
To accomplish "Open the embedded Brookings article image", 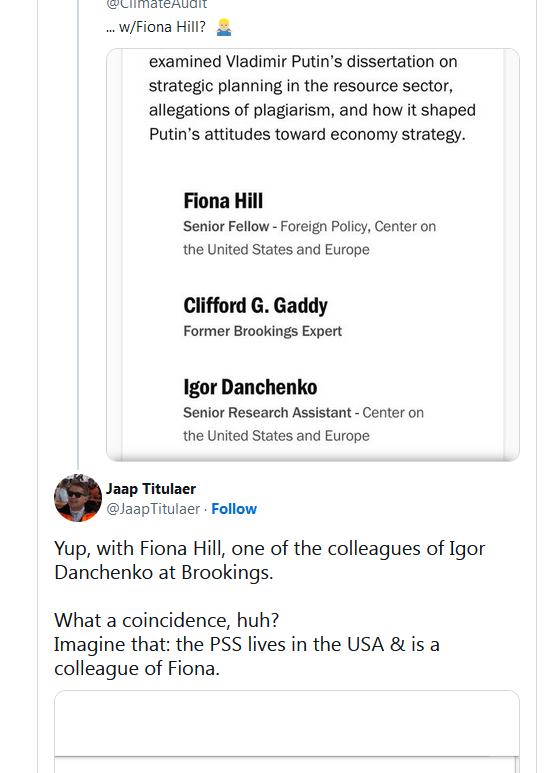I will click(313, 255).
